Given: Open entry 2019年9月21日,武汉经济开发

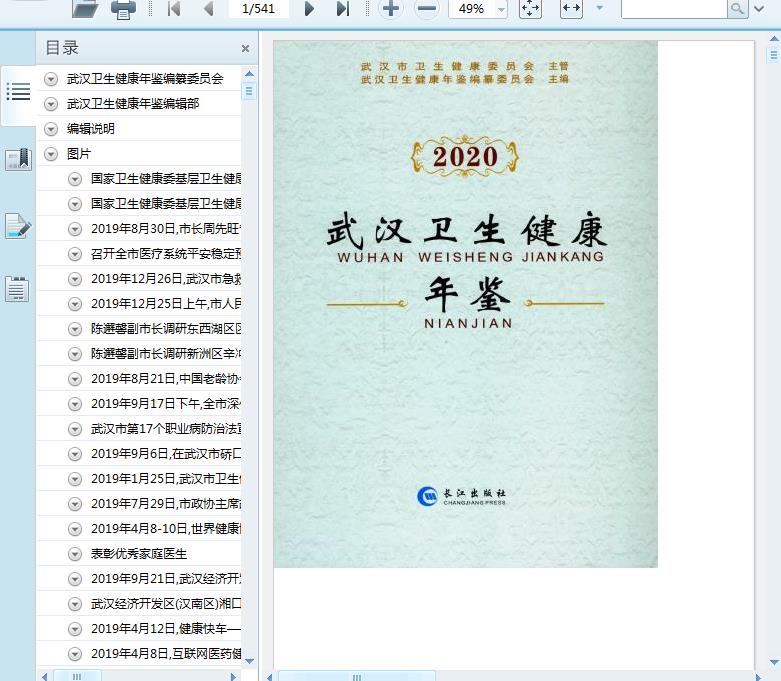Looking at the screenshot, I should (x=166, y=578).
